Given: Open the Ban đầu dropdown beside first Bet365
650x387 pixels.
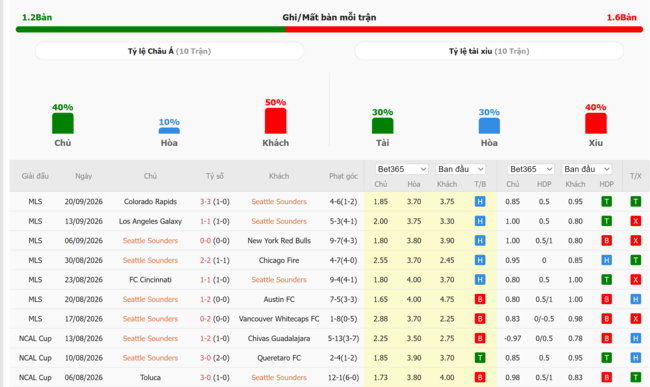Looking at the screenshot, I should pos(461,169).
